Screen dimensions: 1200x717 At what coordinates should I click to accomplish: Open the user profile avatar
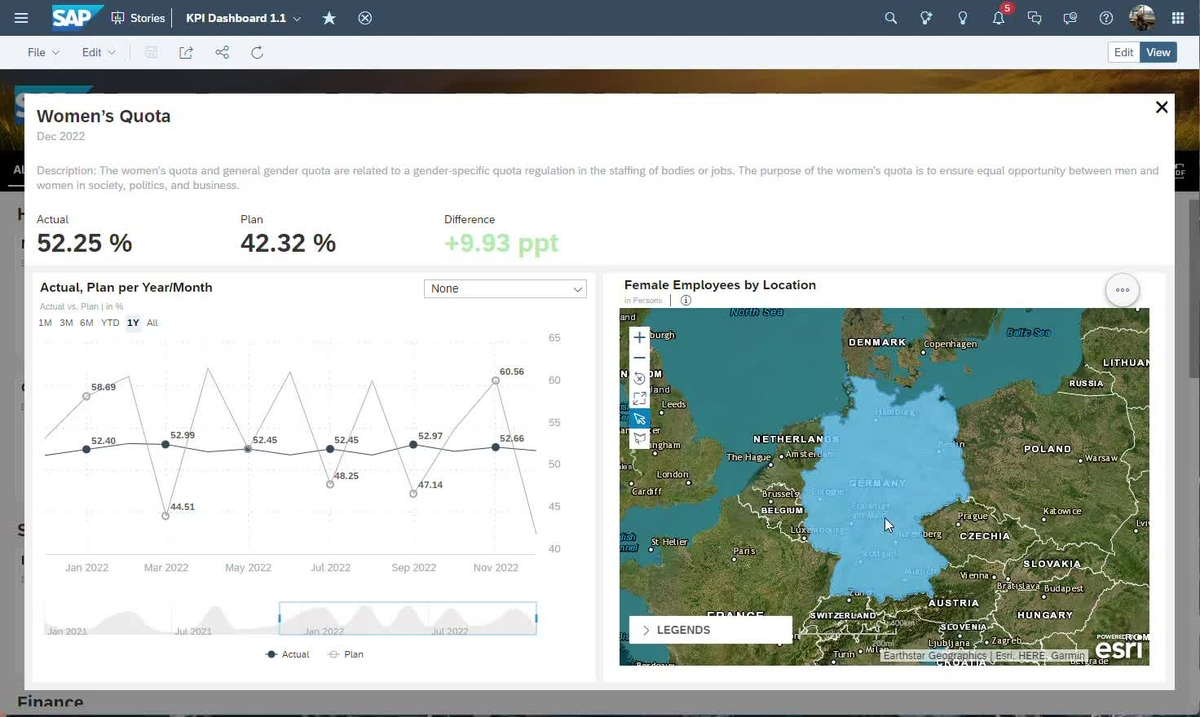pos(1141,17)
